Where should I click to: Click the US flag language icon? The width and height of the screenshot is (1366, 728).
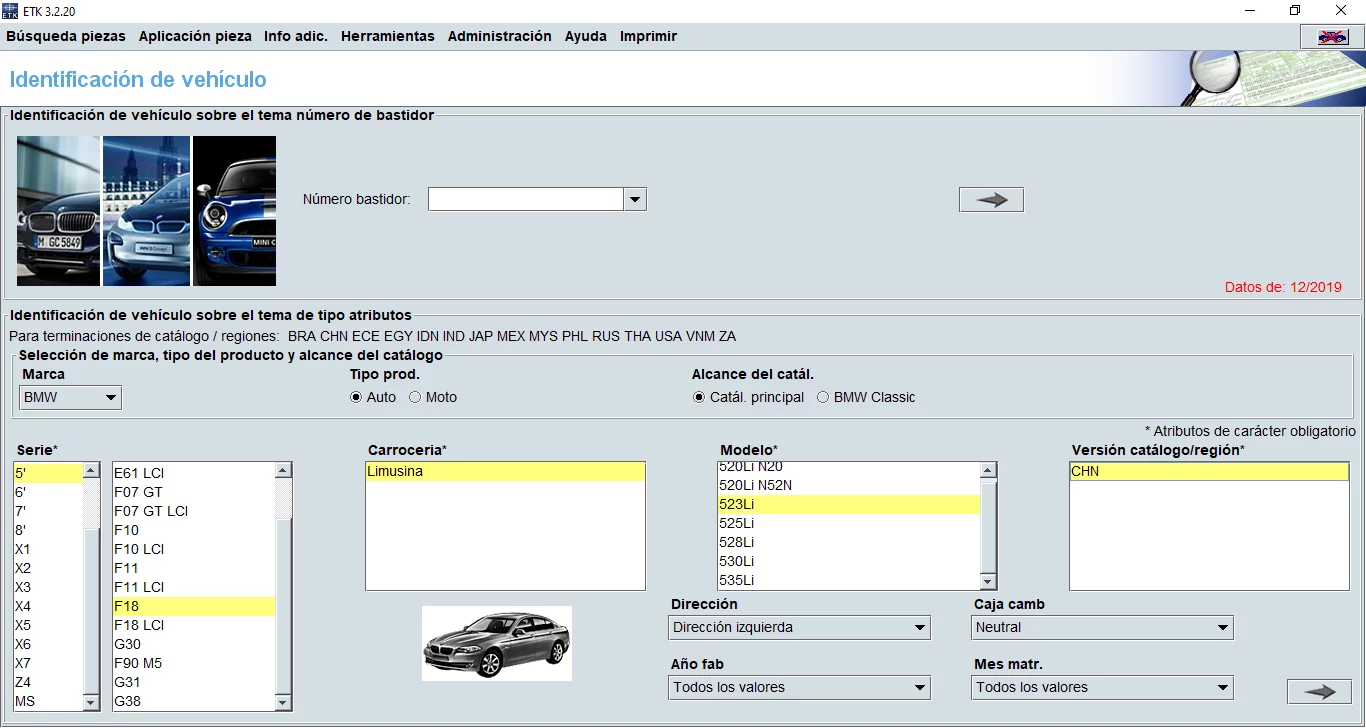pos(1330,35)
